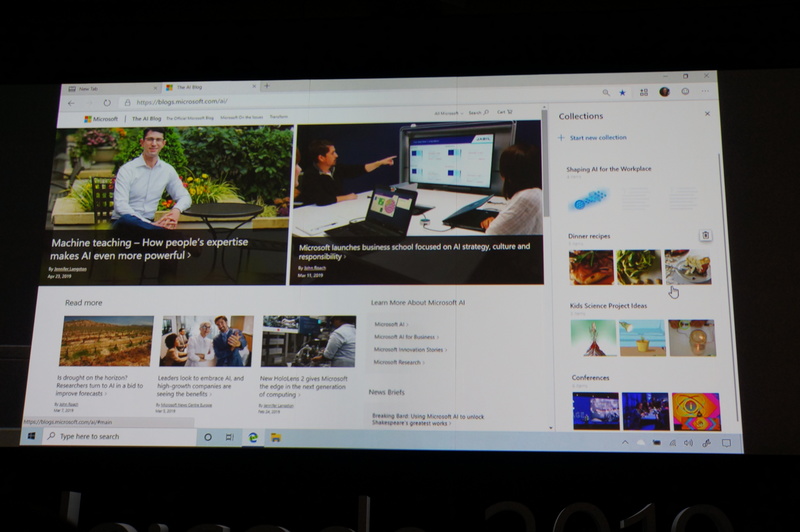The image size is (800, 532).
Task: Switch to the New Tab tab
Action: point(110,89)
